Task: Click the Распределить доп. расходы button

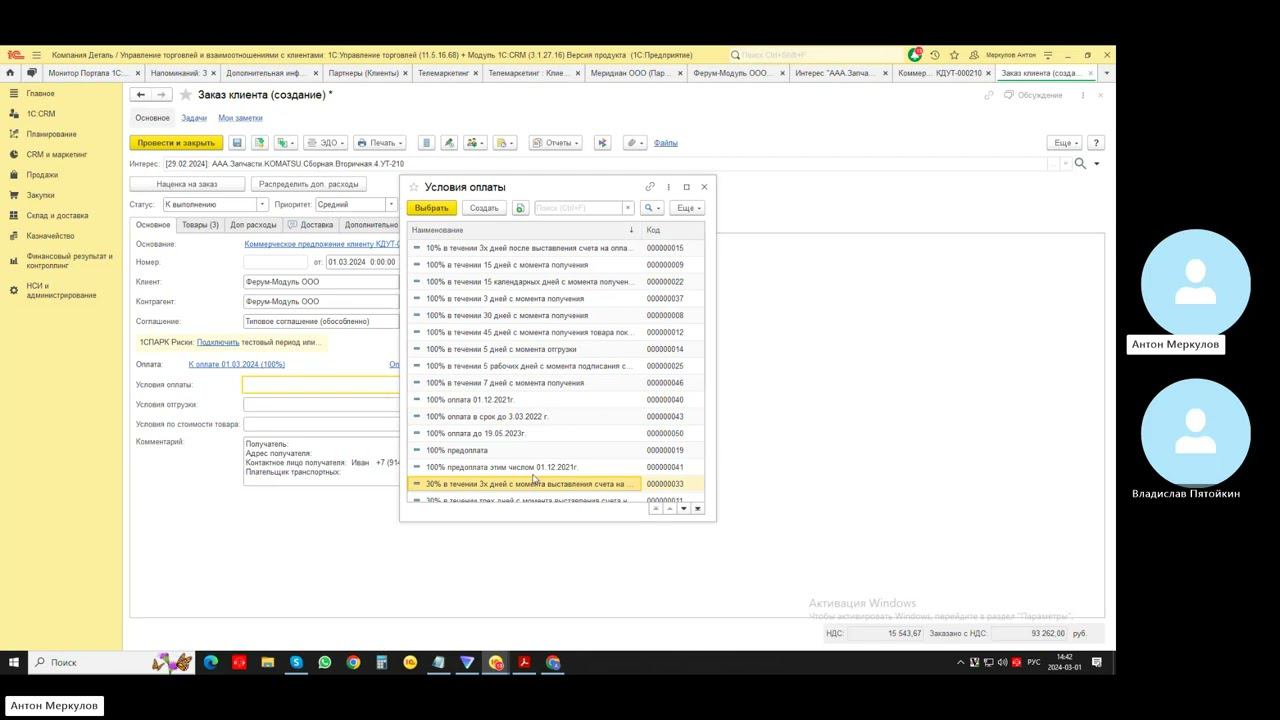Action: [309, 184]
